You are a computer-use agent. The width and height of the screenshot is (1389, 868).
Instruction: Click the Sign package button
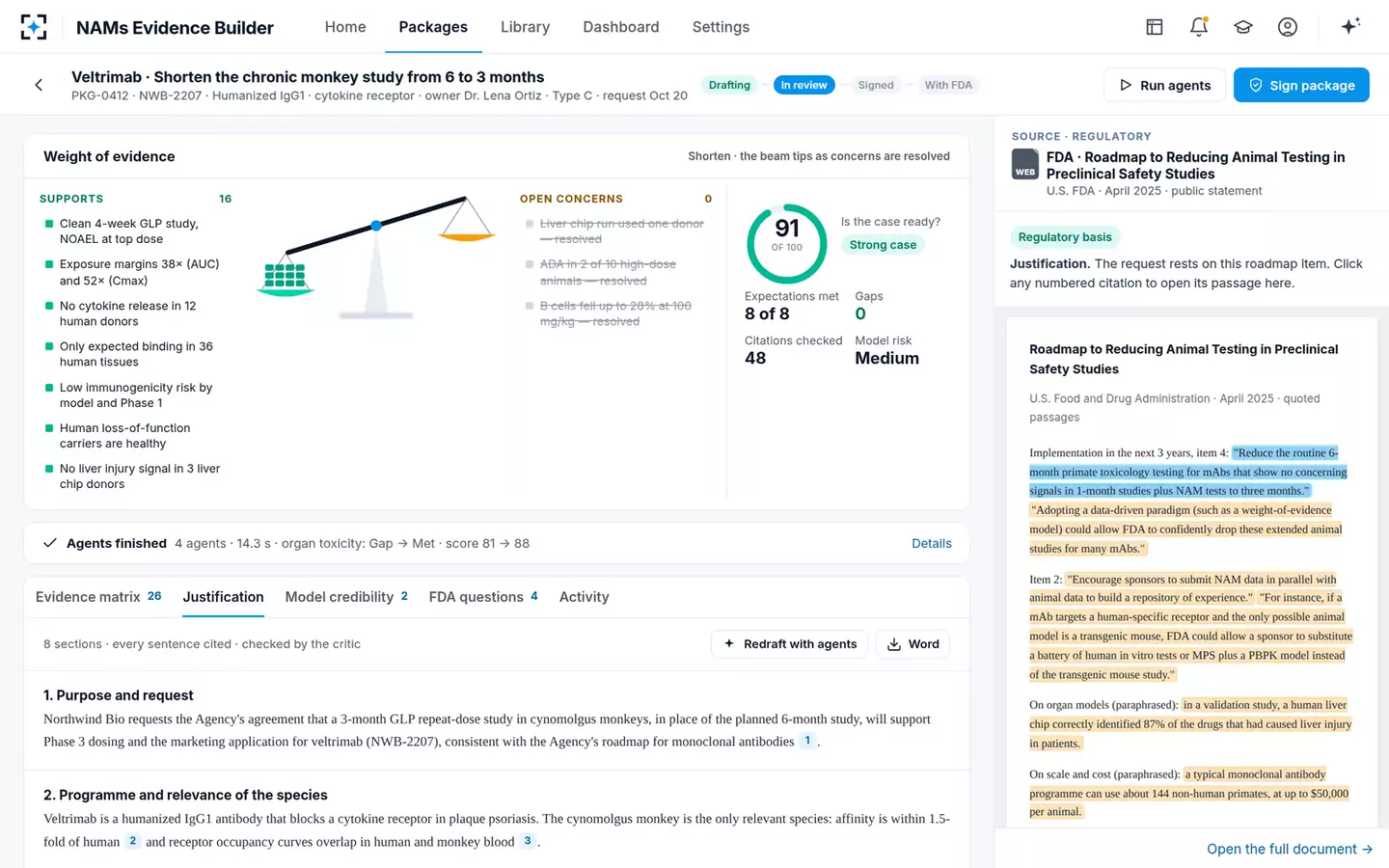coord(1301,85)
